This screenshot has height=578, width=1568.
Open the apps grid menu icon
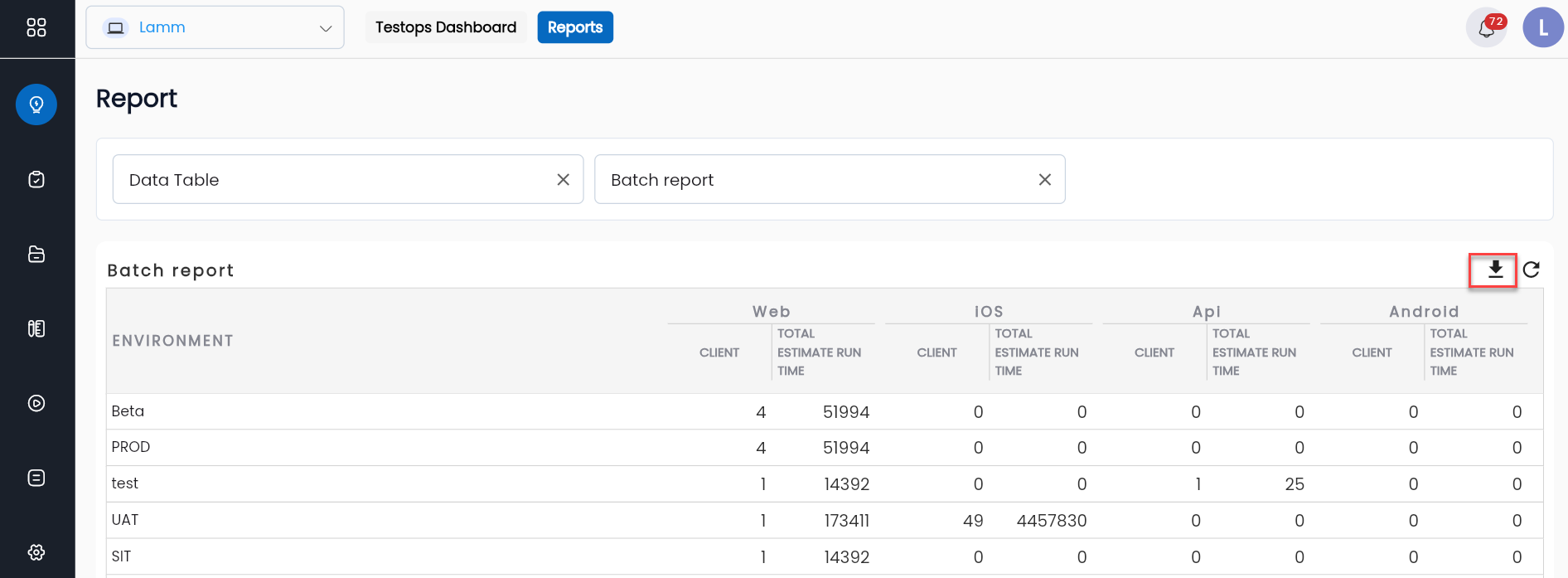pos(36,27)
